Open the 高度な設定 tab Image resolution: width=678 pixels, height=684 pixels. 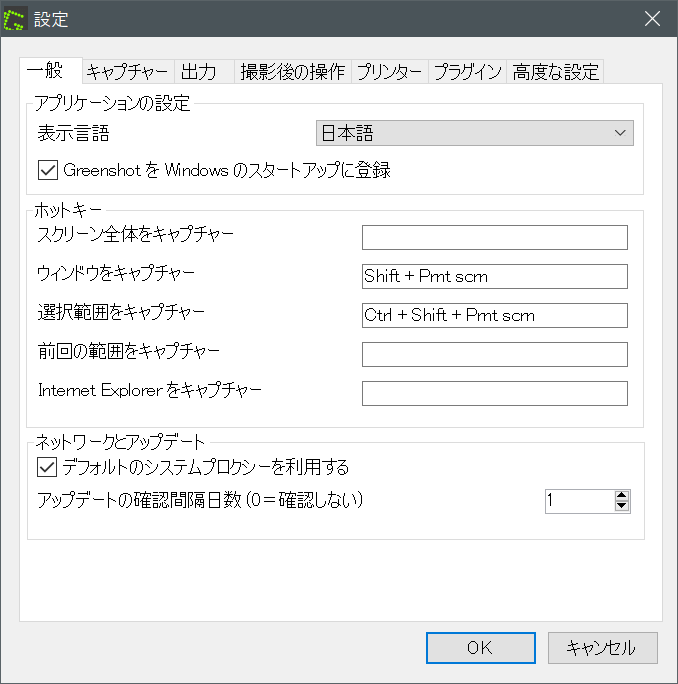point(555,72)
